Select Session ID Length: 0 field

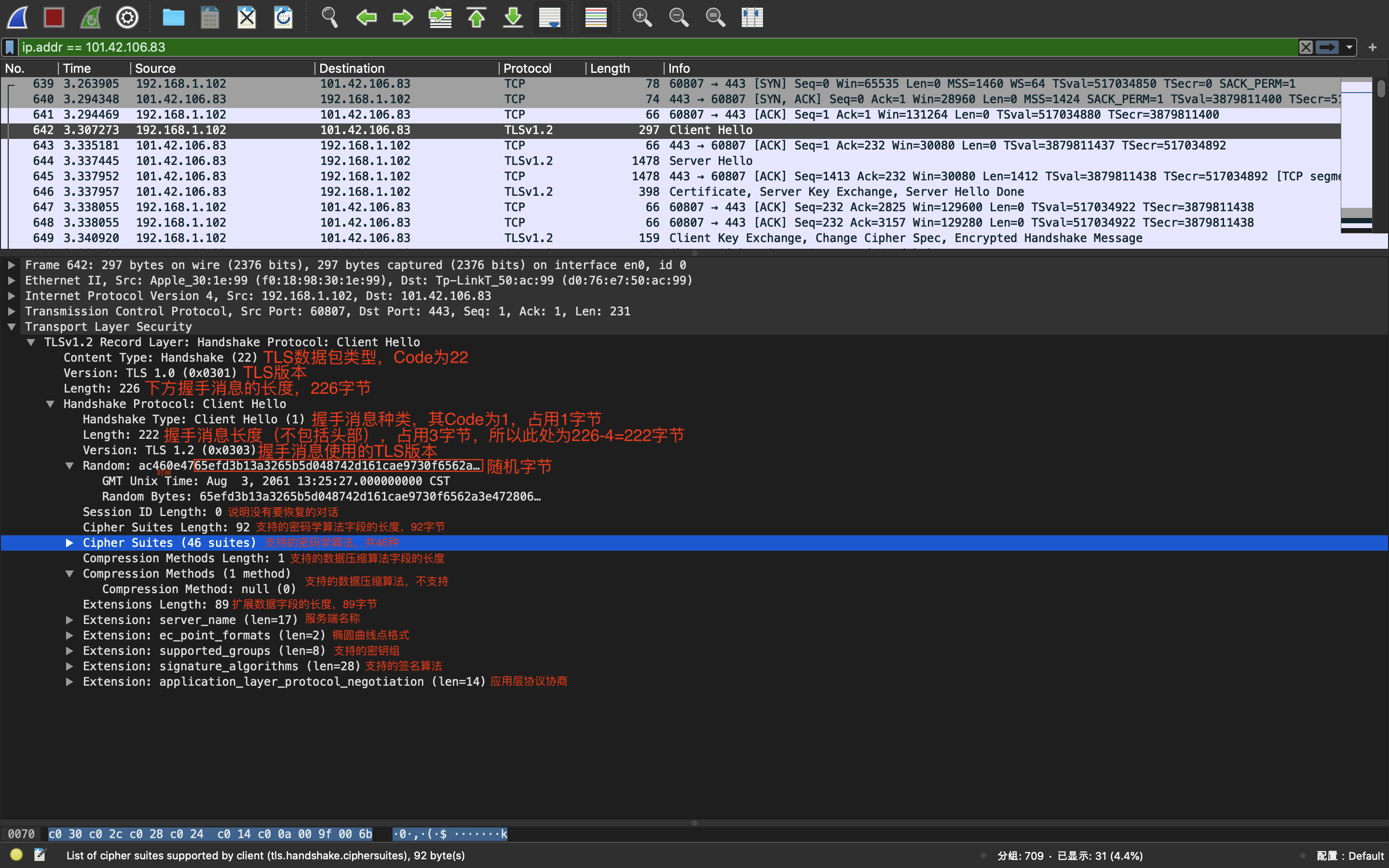[152, 512]
